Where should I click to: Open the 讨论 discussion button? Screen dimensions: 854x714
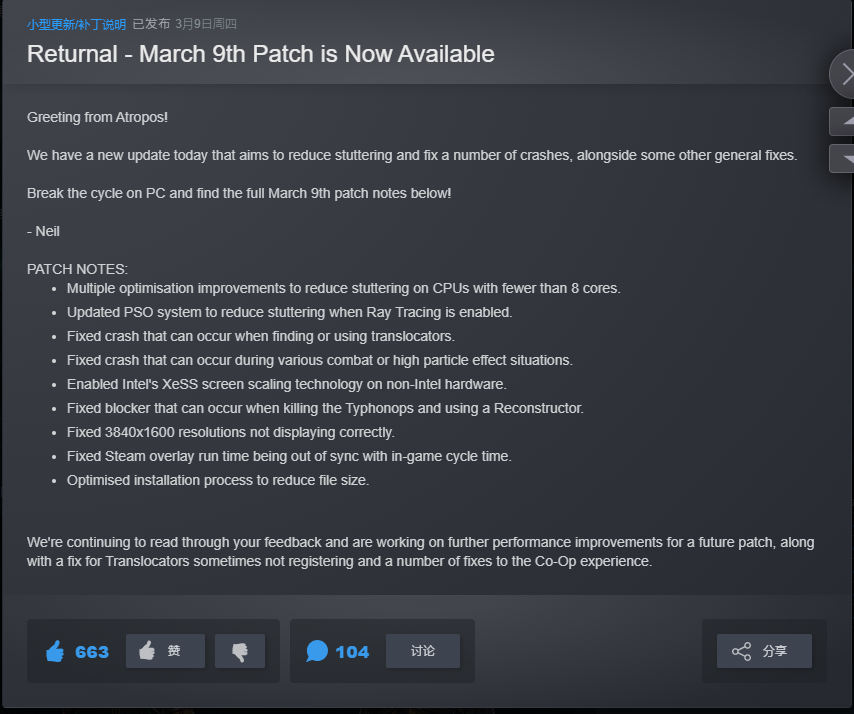(423, 651)
